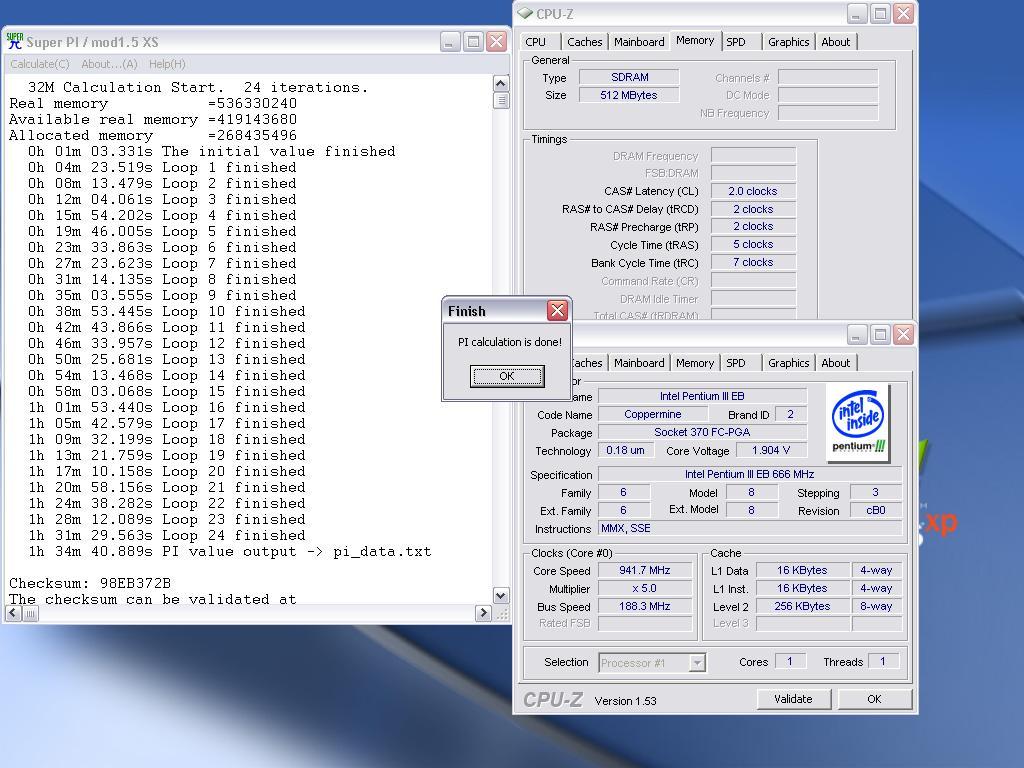Click the Core Voltage value 1.904 V
Viewport: 1024px width, 768px height.
coord(771,451)
